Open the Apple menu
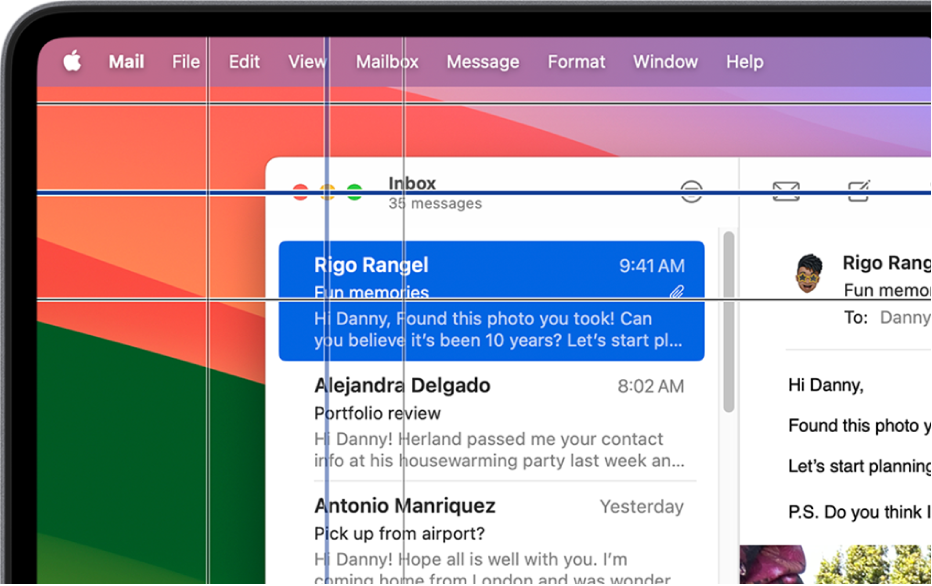 tap(72, 62)
